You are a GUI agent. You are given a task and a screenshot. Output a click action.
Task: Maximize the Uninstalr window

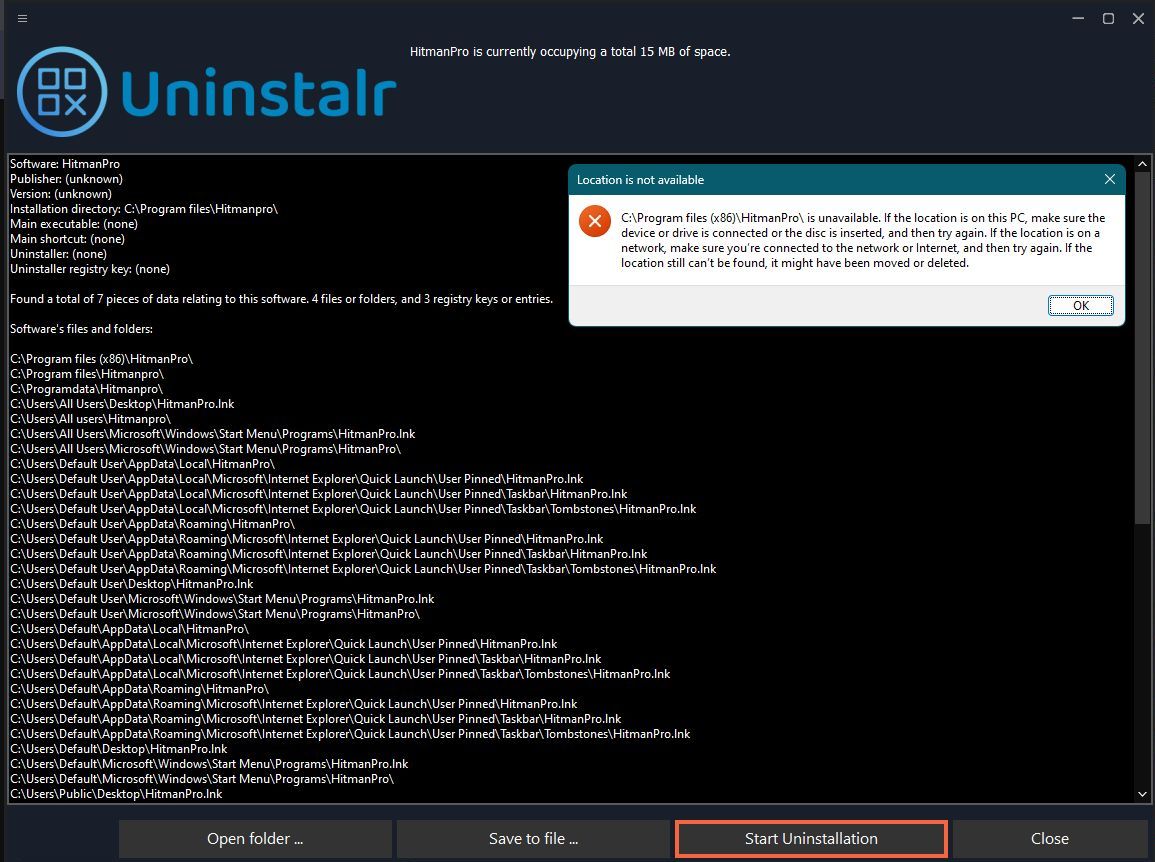click(1108, 18)
